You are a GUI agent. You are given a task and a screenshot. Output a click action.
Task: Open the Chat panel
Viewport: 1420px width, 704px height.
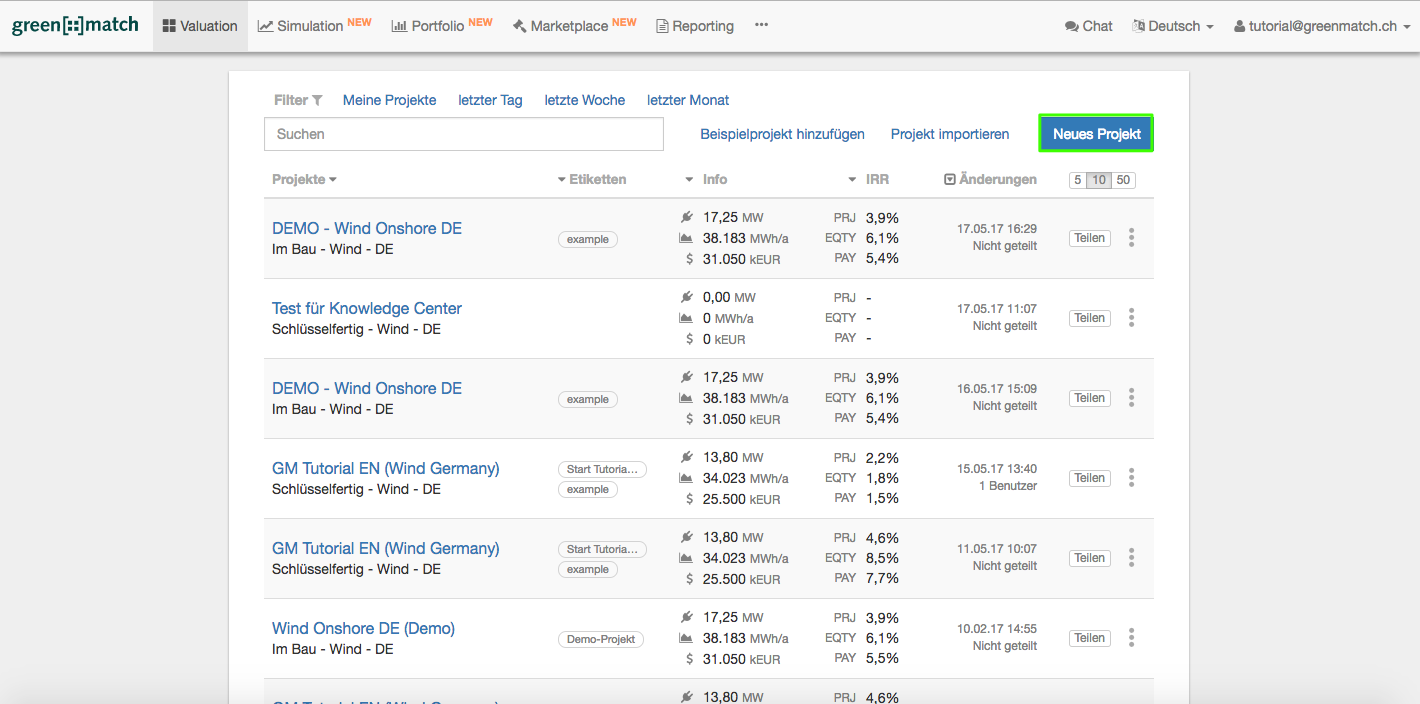1089,26
